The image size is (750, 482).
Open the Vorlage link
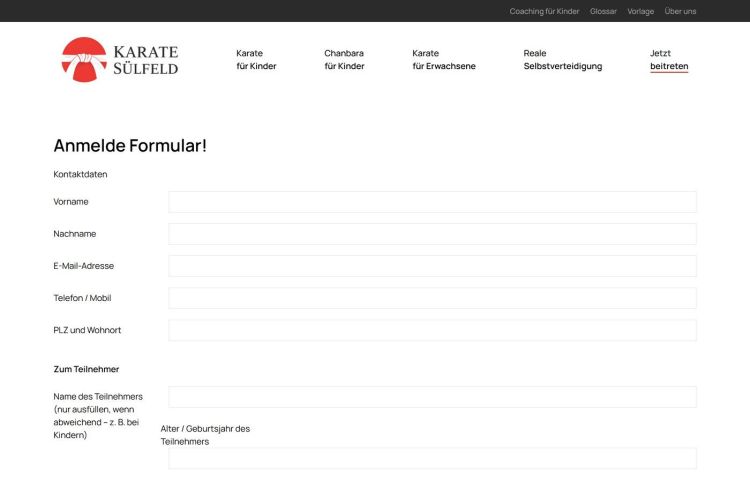click(x=640, y=11)
